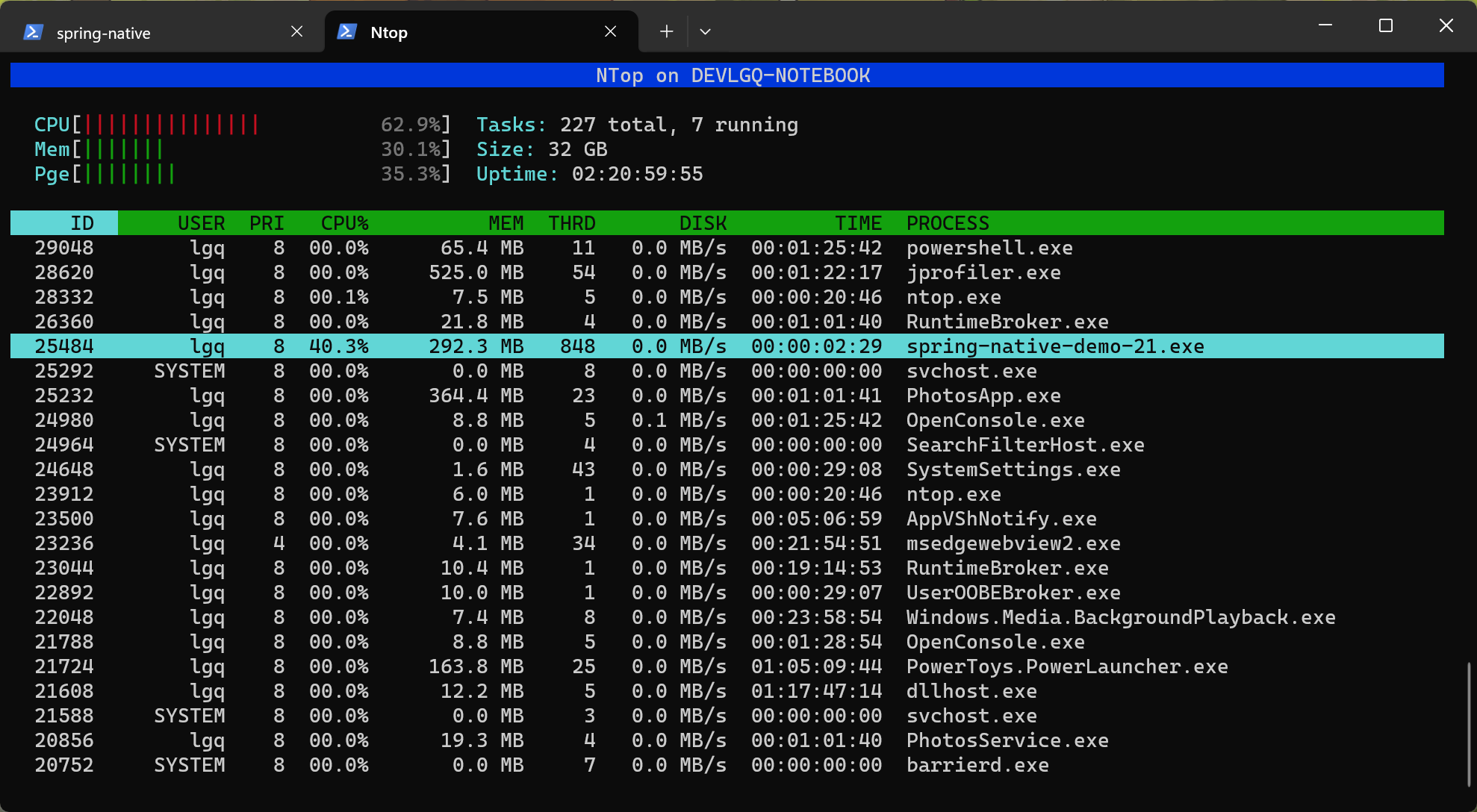This screenshot has width=1477, height=812.
Task: Click the Uptime 02:20:59:55 value
Action: tap(638, 174)
